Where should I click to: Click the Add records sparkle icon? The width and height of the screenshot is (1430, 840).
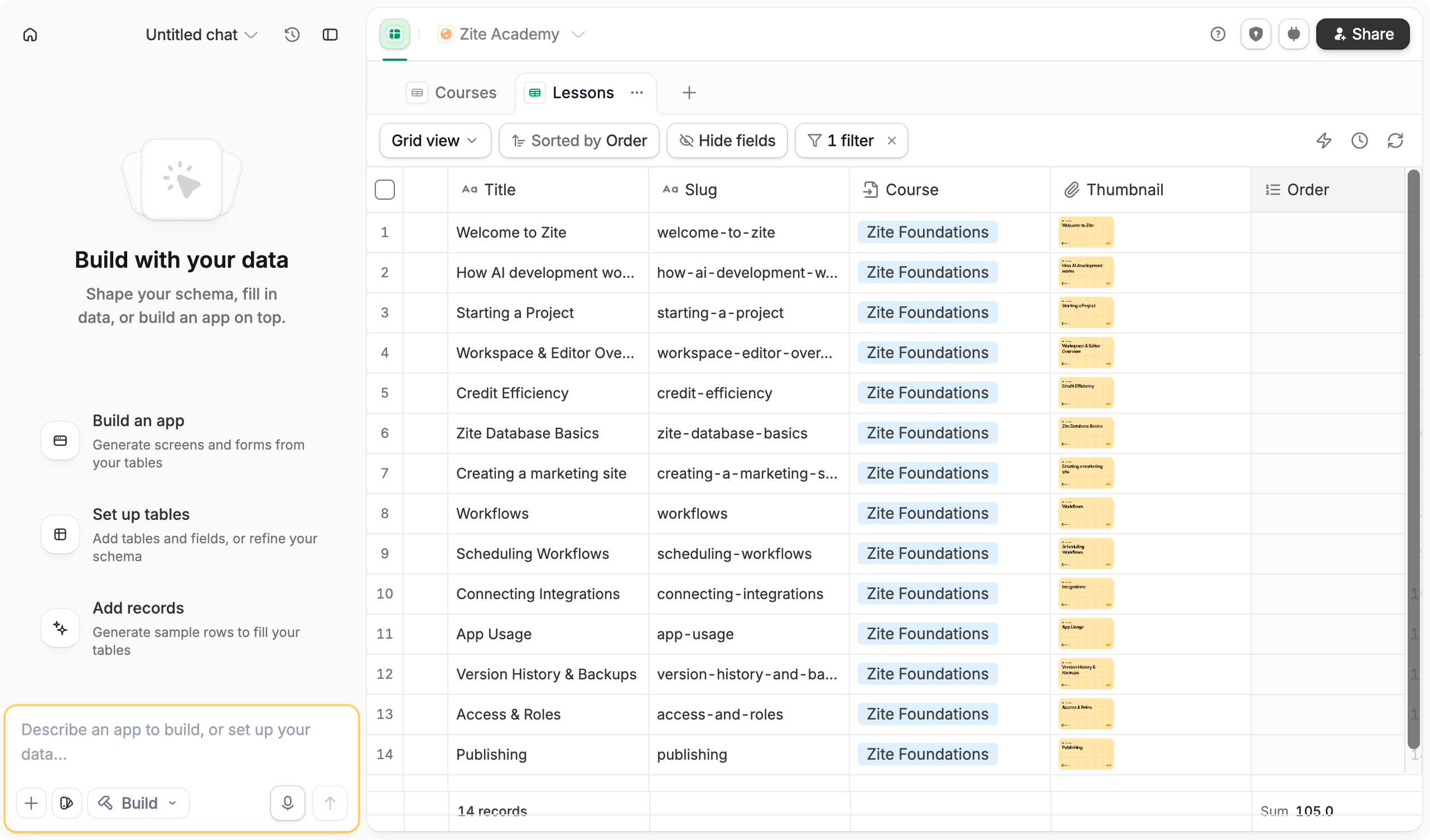[60, 628]
